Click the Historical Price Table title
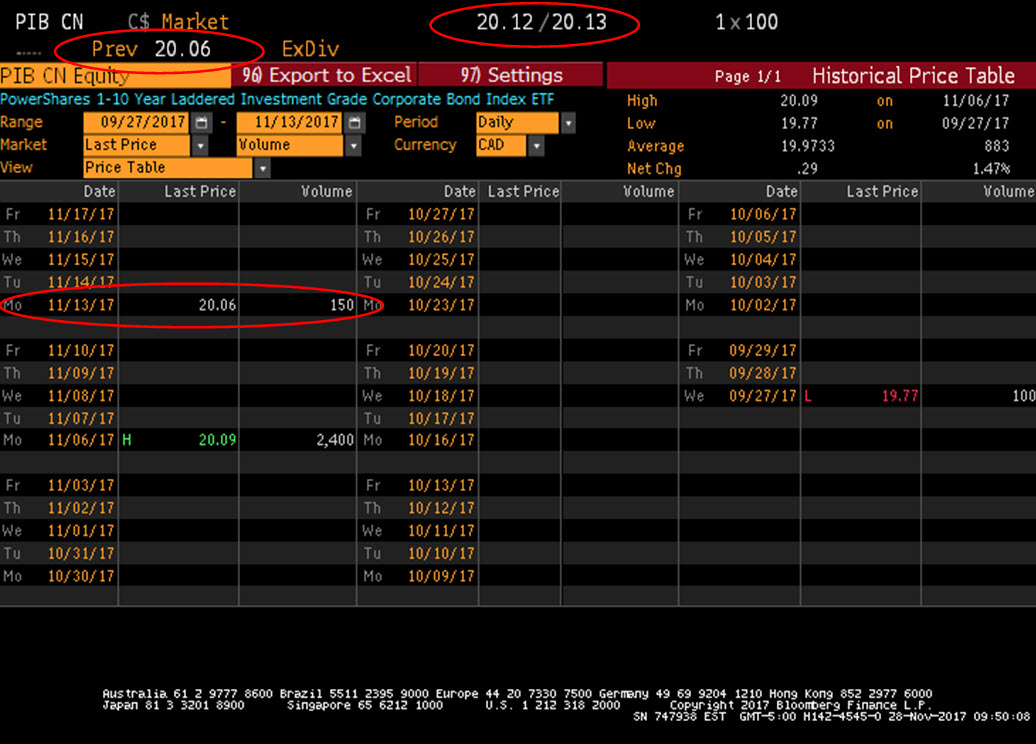 913,76
